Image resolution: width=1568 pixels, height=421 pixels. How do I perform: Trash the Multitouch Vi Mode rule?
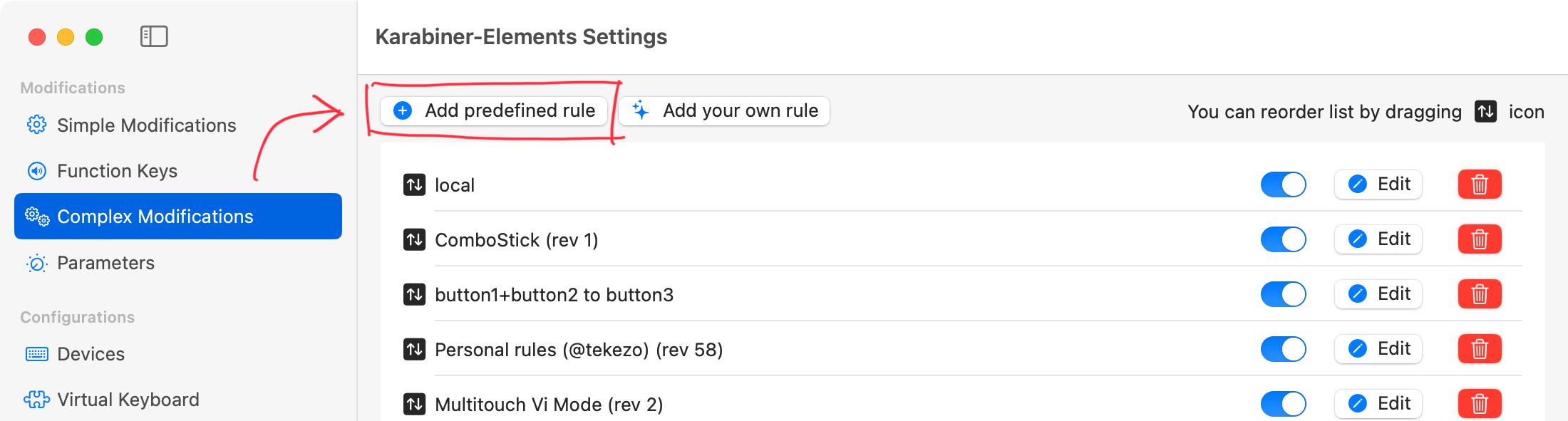[x=1480, y=404]
